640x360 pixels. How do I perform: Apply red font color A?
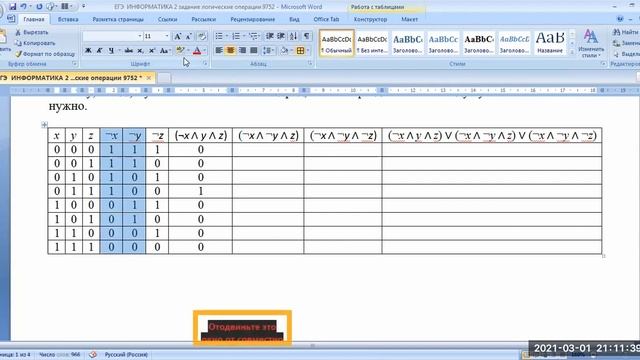point(197,51)
